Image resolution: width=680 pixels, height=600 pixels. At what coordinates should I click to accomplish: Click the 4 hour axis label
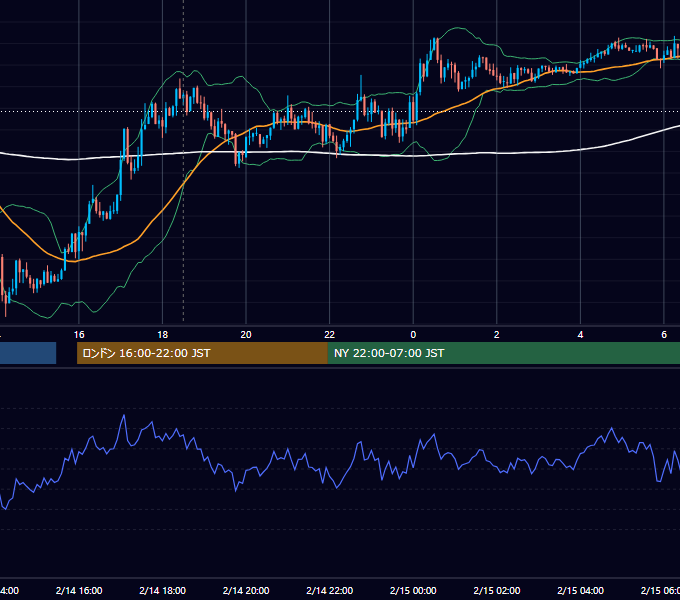(x=580, y=335)
